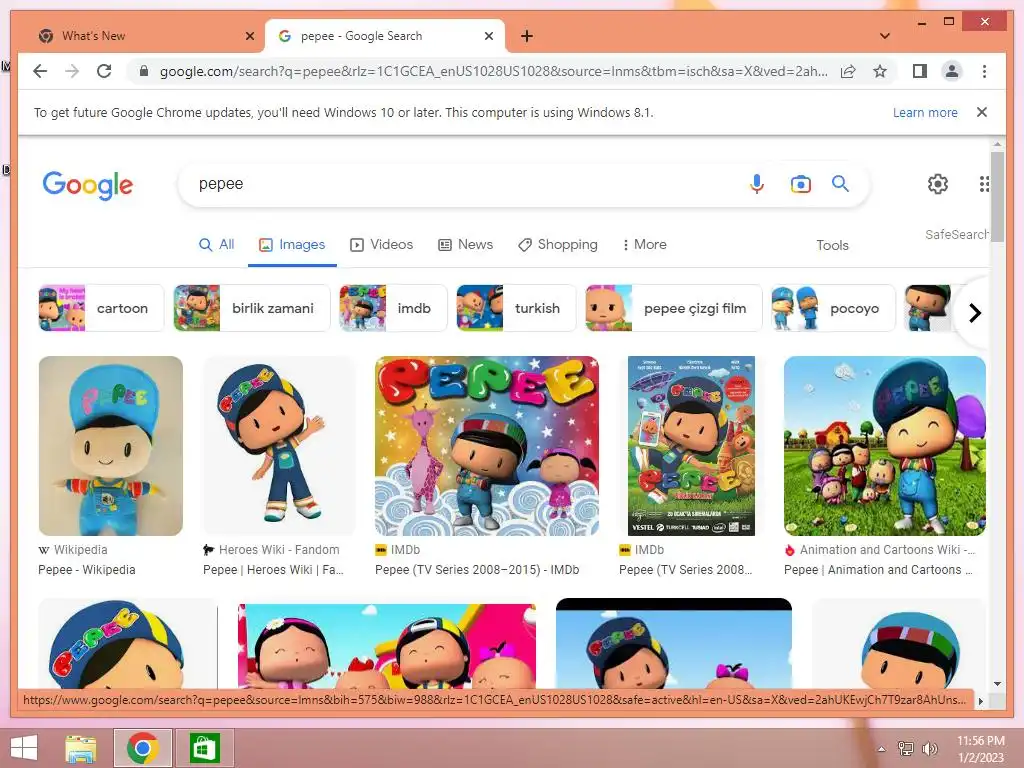Viewport: 1024px width, 768px height.
Task: Filter images by pepee çizgi film chip
Action: pos(673,308)
